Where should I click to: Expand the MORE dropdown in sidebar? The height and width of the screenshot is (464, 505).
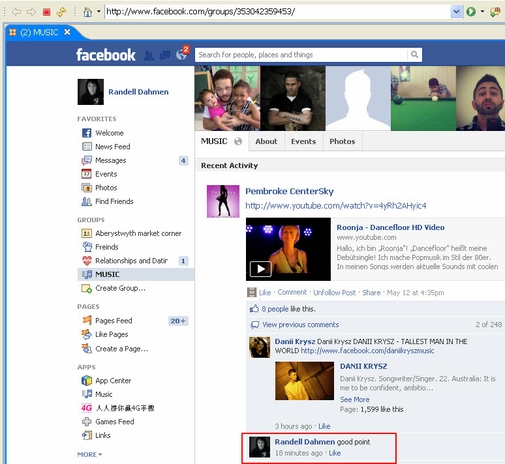[89, 455]
